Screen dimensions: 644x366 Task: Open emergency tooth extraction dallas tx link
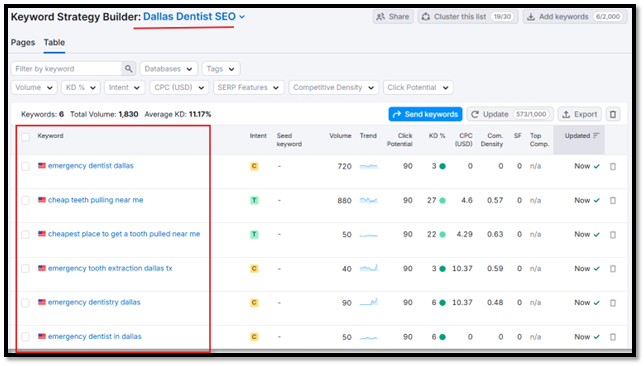(110, 268)
